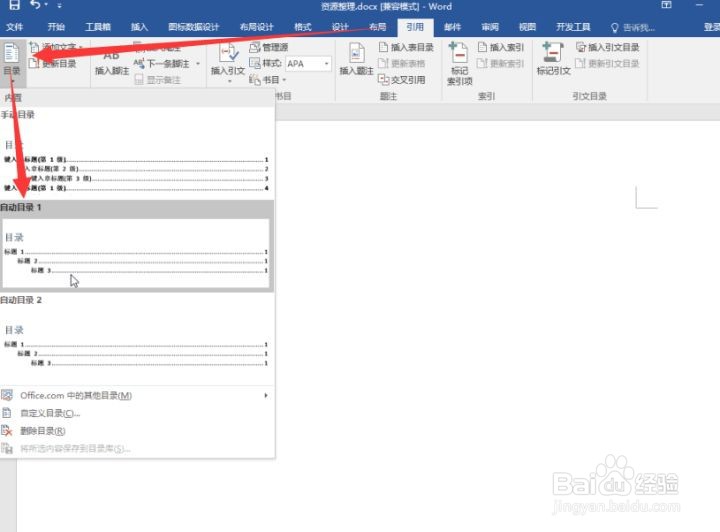Expand the Undo history dropdown arrow

click(x=46, y=5)
